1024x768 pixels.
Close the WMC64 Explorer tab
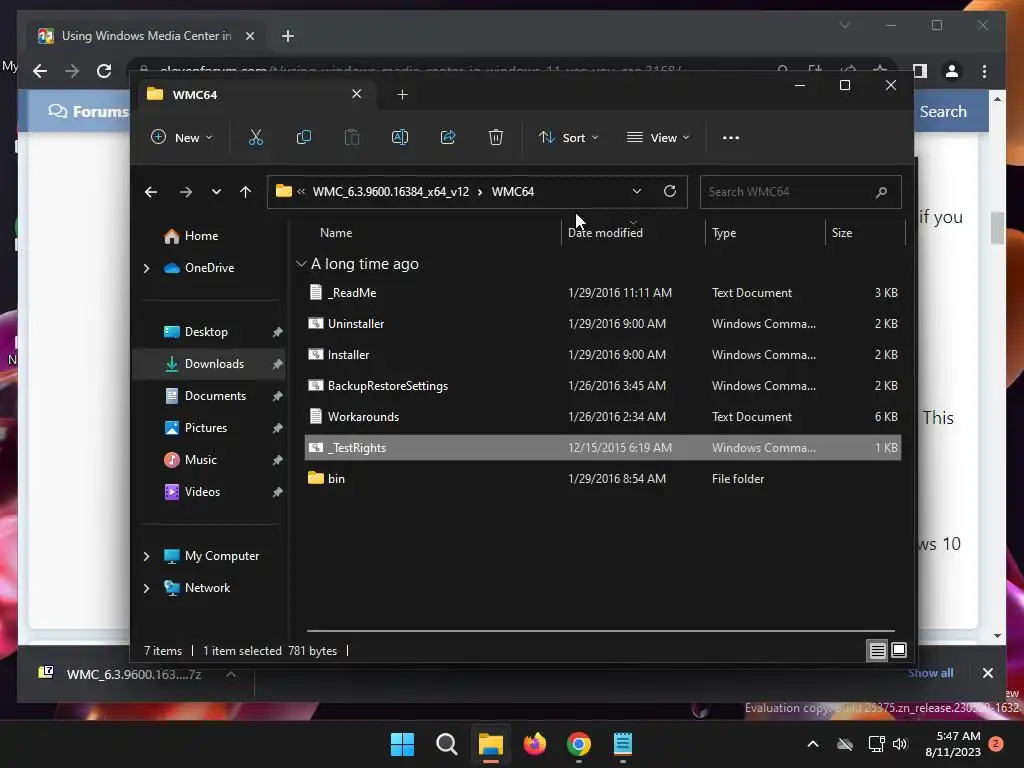(357, 94)
